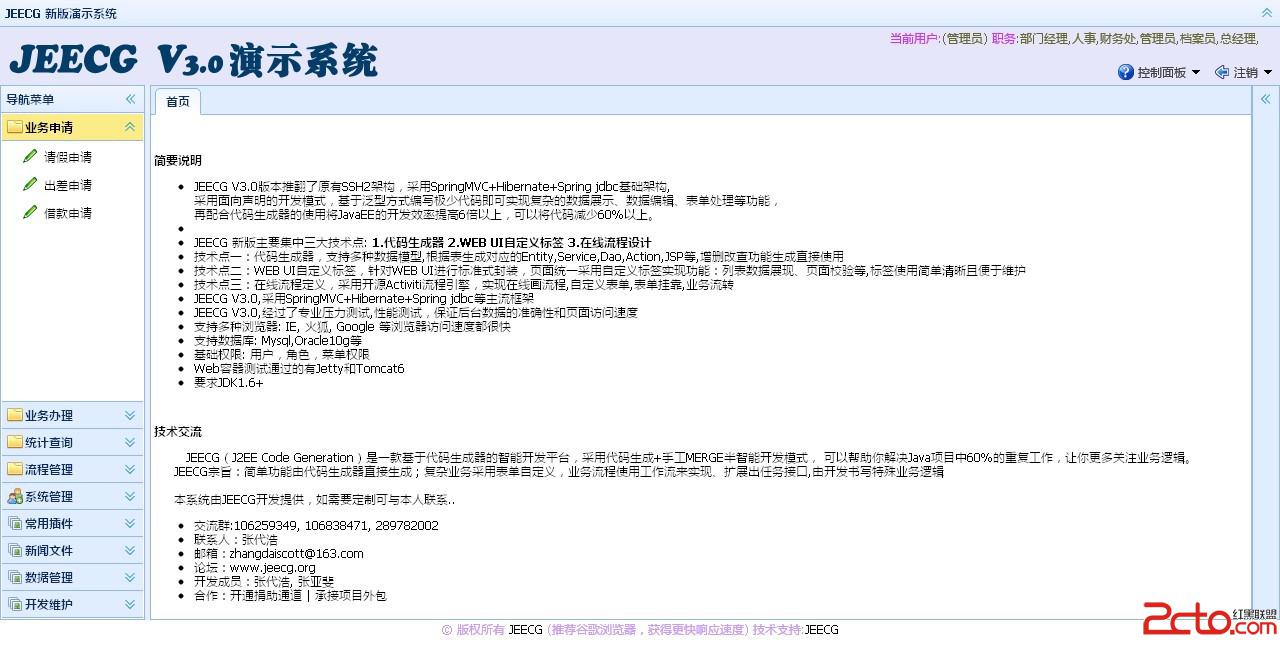Expand the 统计查询 accordion section
This screenshot has height=645, width=1280.
130,442
